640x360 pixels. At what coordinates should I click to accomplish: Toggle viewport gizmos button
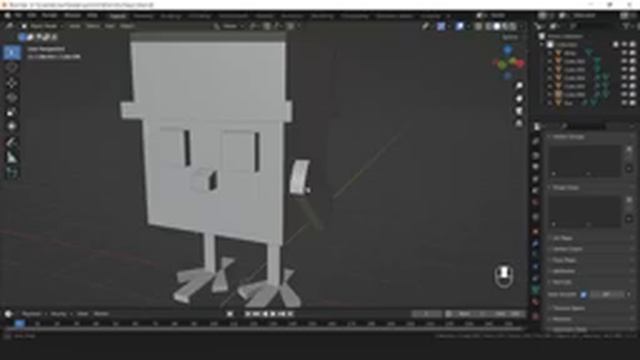click(x=441, y=26)
